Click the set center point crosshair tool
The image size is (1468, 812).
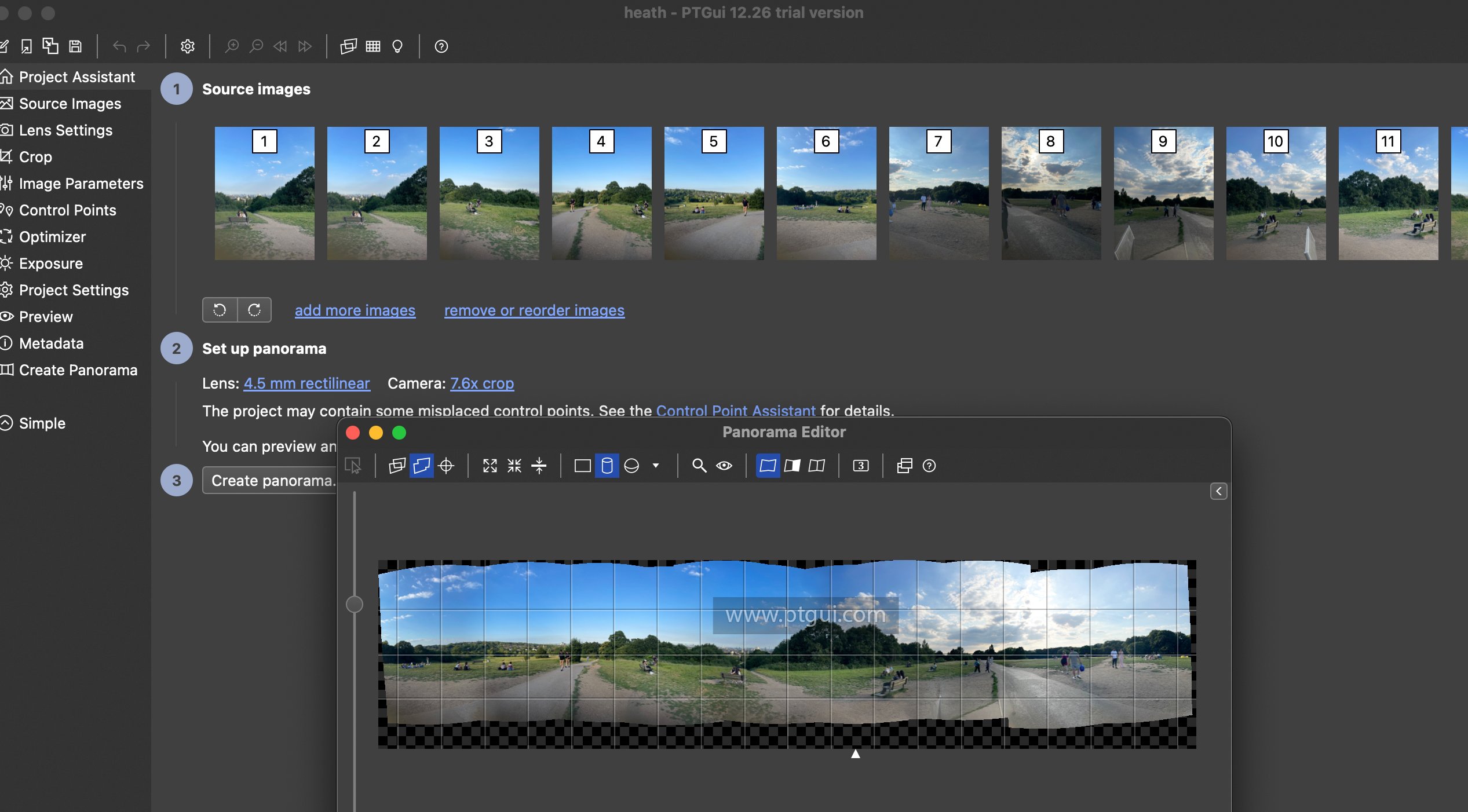pyautogui.click(x=446, y=466)
